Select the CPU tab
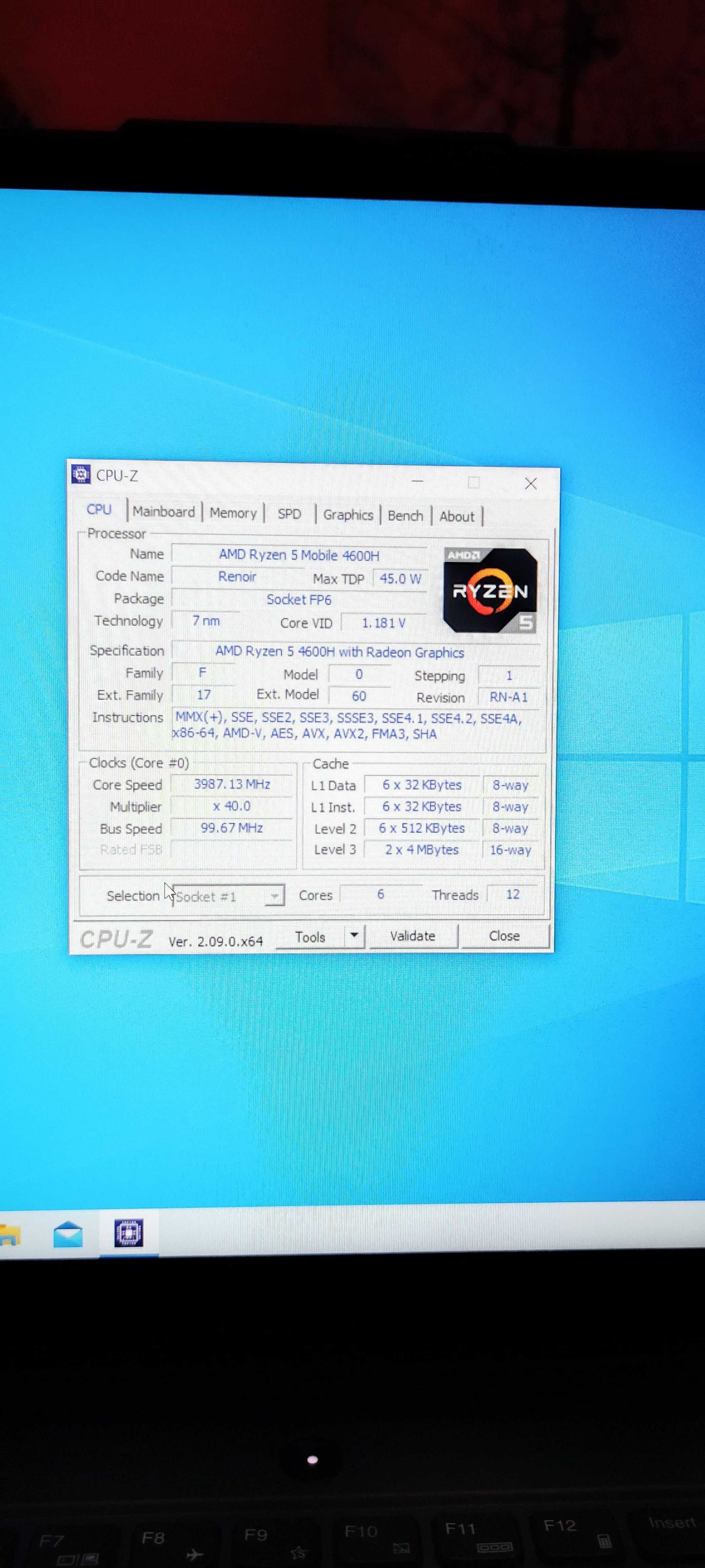Screen dimensions: 705x1568 click(x=99, y=509)
